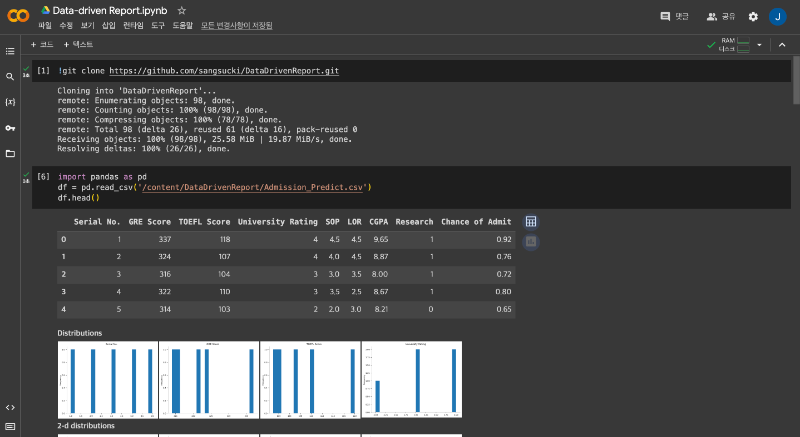Image resolution: width=800 pixels, height=437 pixels.
Task: Open the TOEFL Score distribution thumbnail
Action: 310,380
